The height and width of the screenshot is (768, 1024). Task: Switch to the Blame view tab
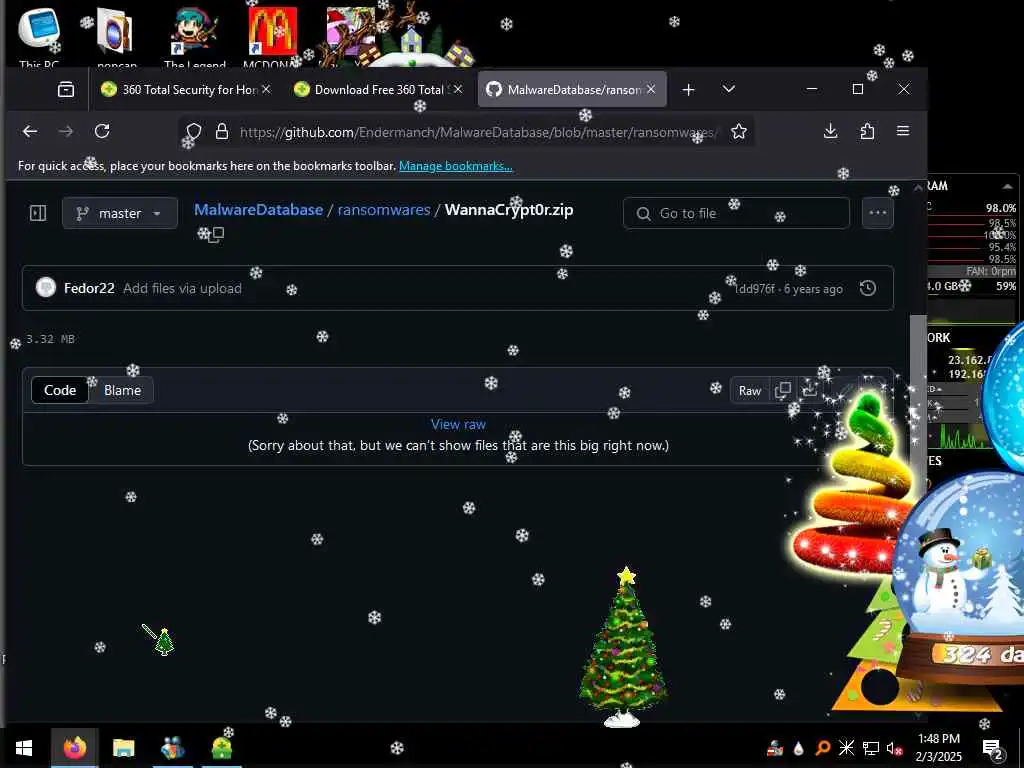[122, 390]
